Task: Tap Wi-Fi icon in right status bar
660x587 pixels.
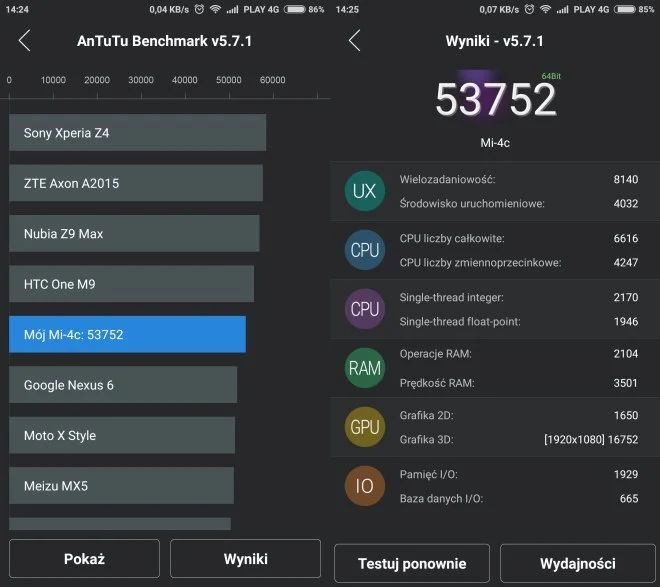Action: tap(546, 9)
